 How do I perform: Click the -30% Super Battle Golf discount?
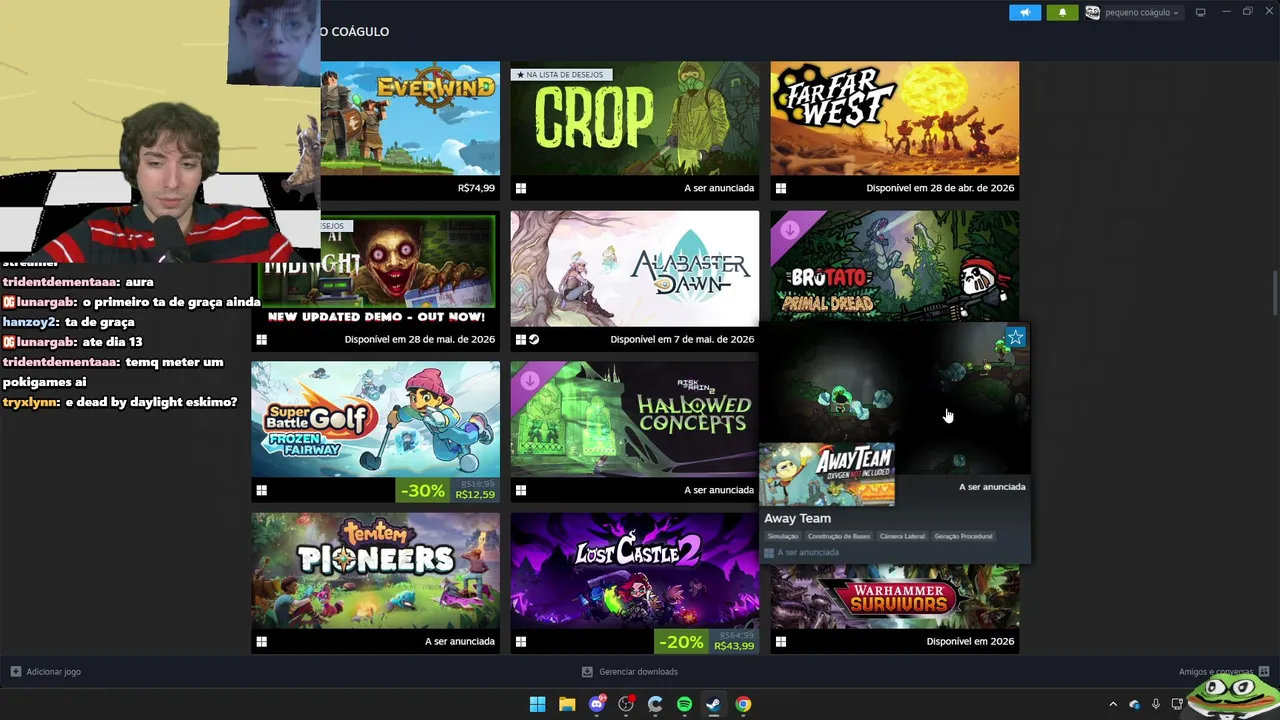[x=423, y=490]
